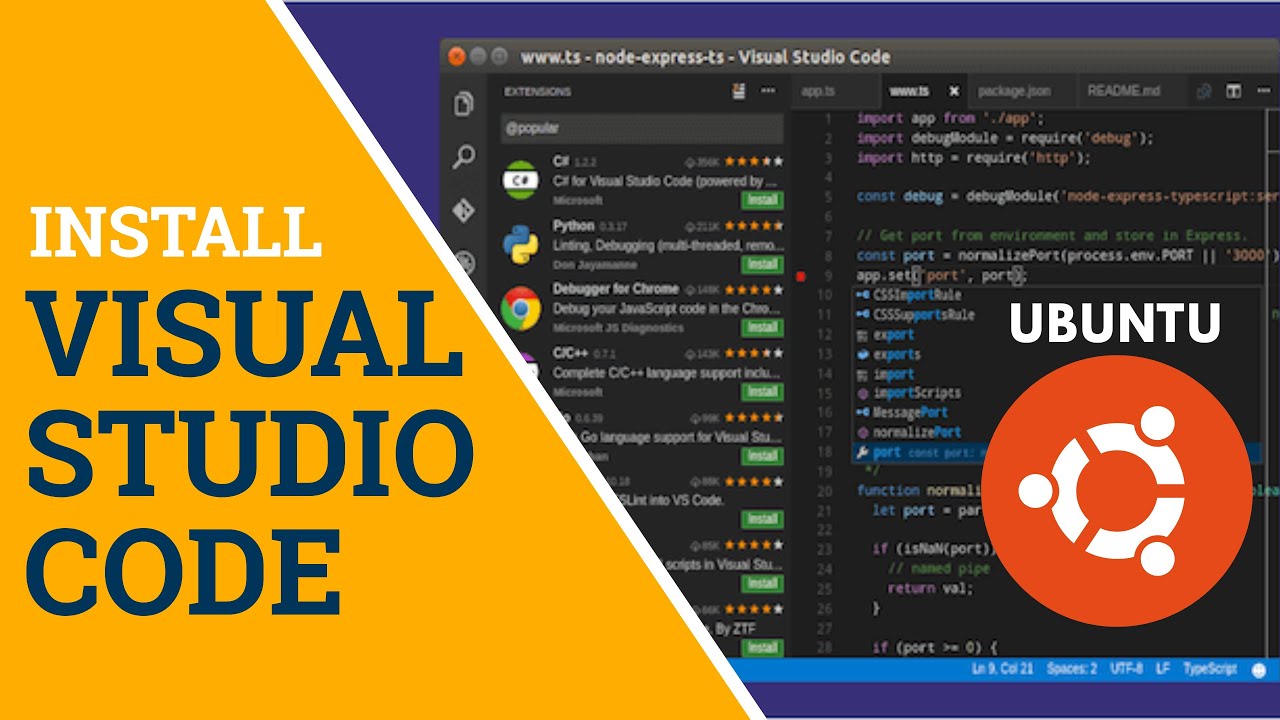Change language mode via TypeScript
The height and width of the screenshot is (720, 1280).
click(1210, 668)
